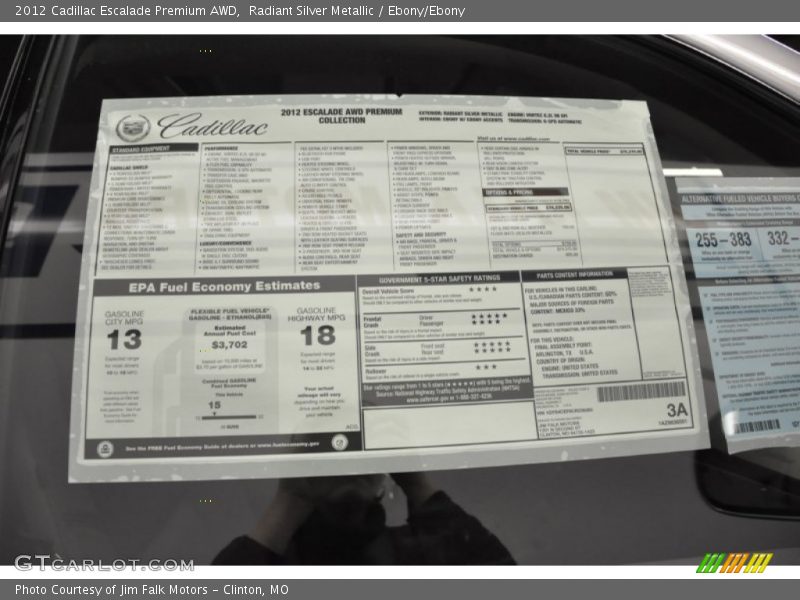The height and width of the screenshot is (600, 800).
Task: Click the barcode on the window sticker
Action: [x=641, y=392]
